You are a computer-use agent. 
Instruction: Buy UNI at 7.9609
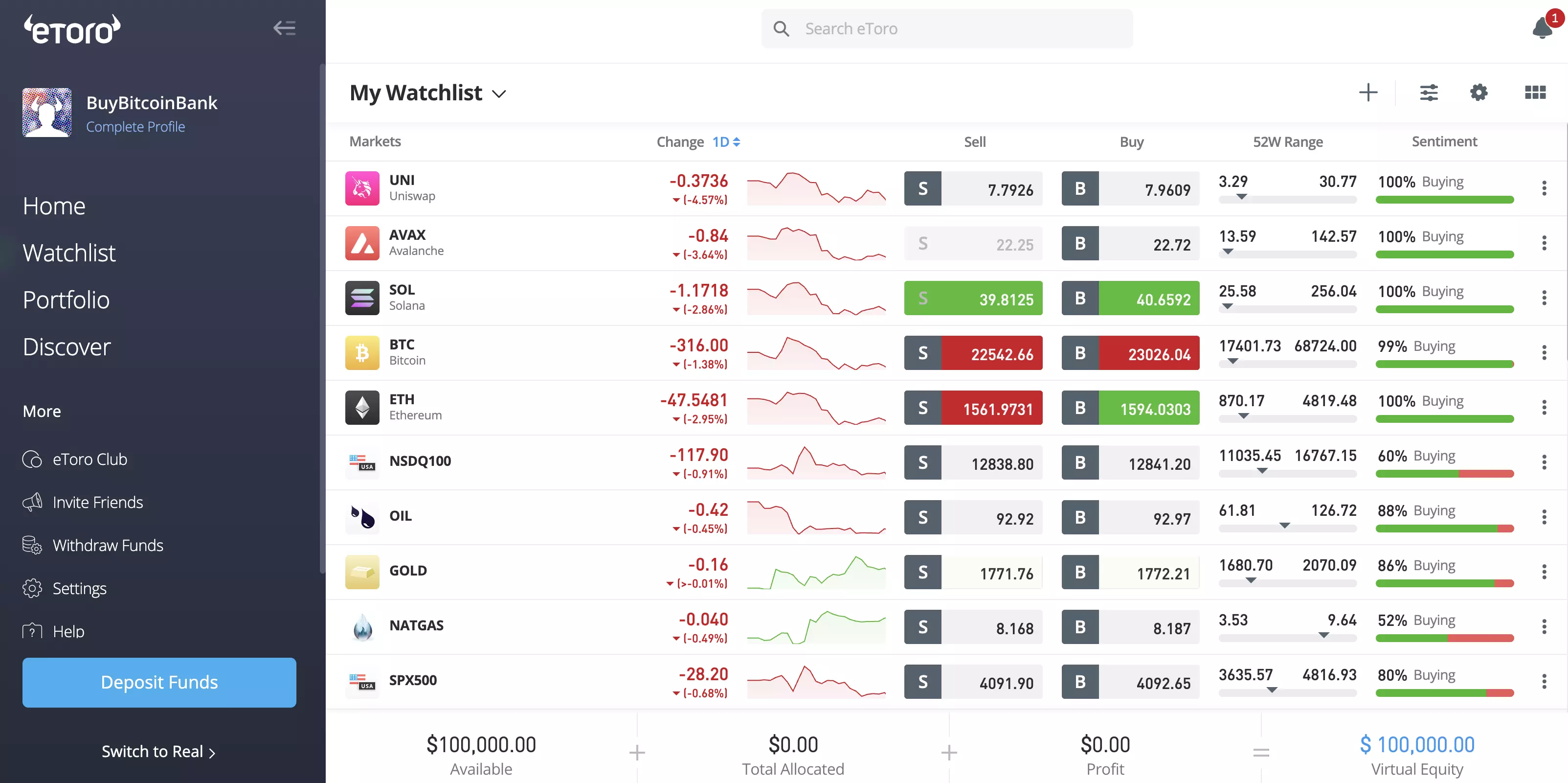click(1130, 189)
